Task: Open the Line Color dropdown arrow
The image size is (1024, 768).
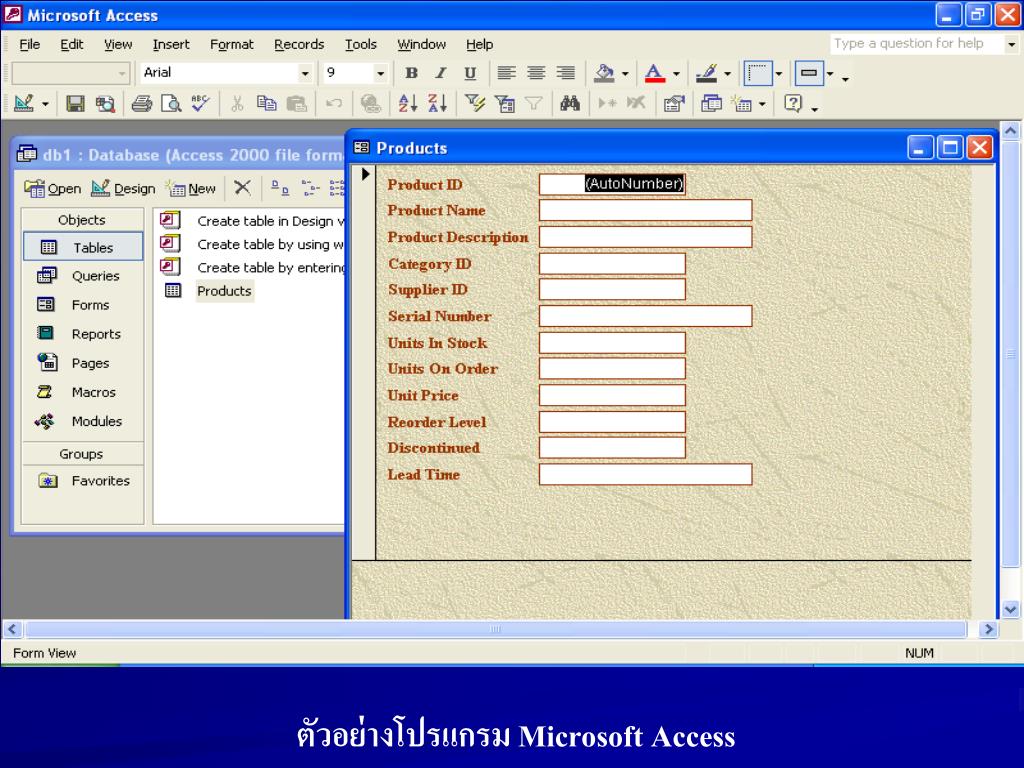Action: [x=727, y=74]
